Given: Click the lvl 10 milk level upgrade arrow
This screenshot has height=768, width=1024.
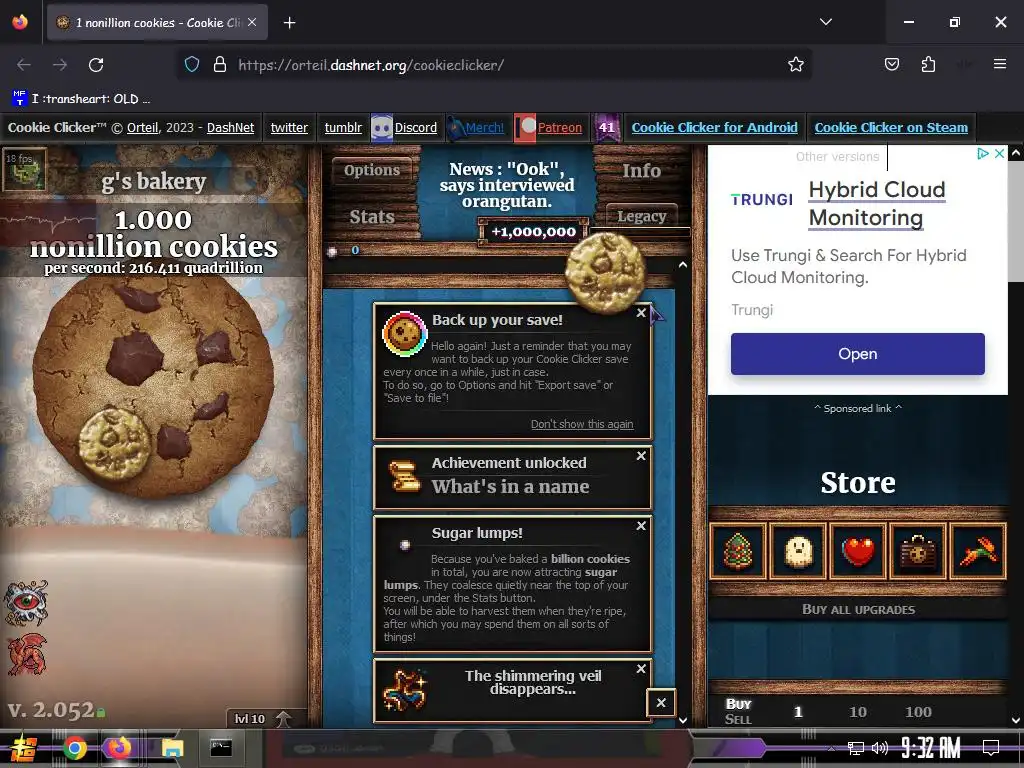Looking at the screenshot, I should [x=282, y=718].
